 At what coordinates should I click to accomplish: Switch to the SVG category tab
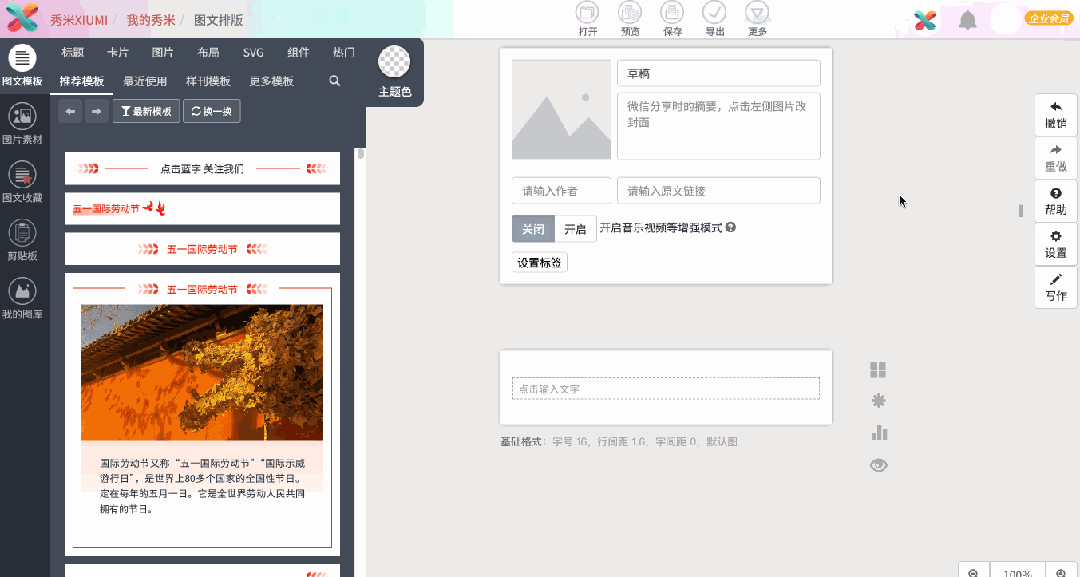(252, 52)
